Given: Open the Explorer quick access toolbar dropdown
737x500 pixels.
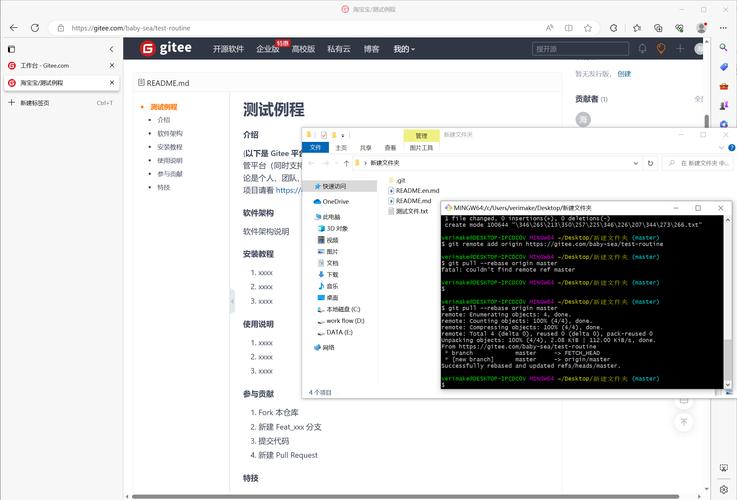Looking at the screenshot, I should point(343,135).
